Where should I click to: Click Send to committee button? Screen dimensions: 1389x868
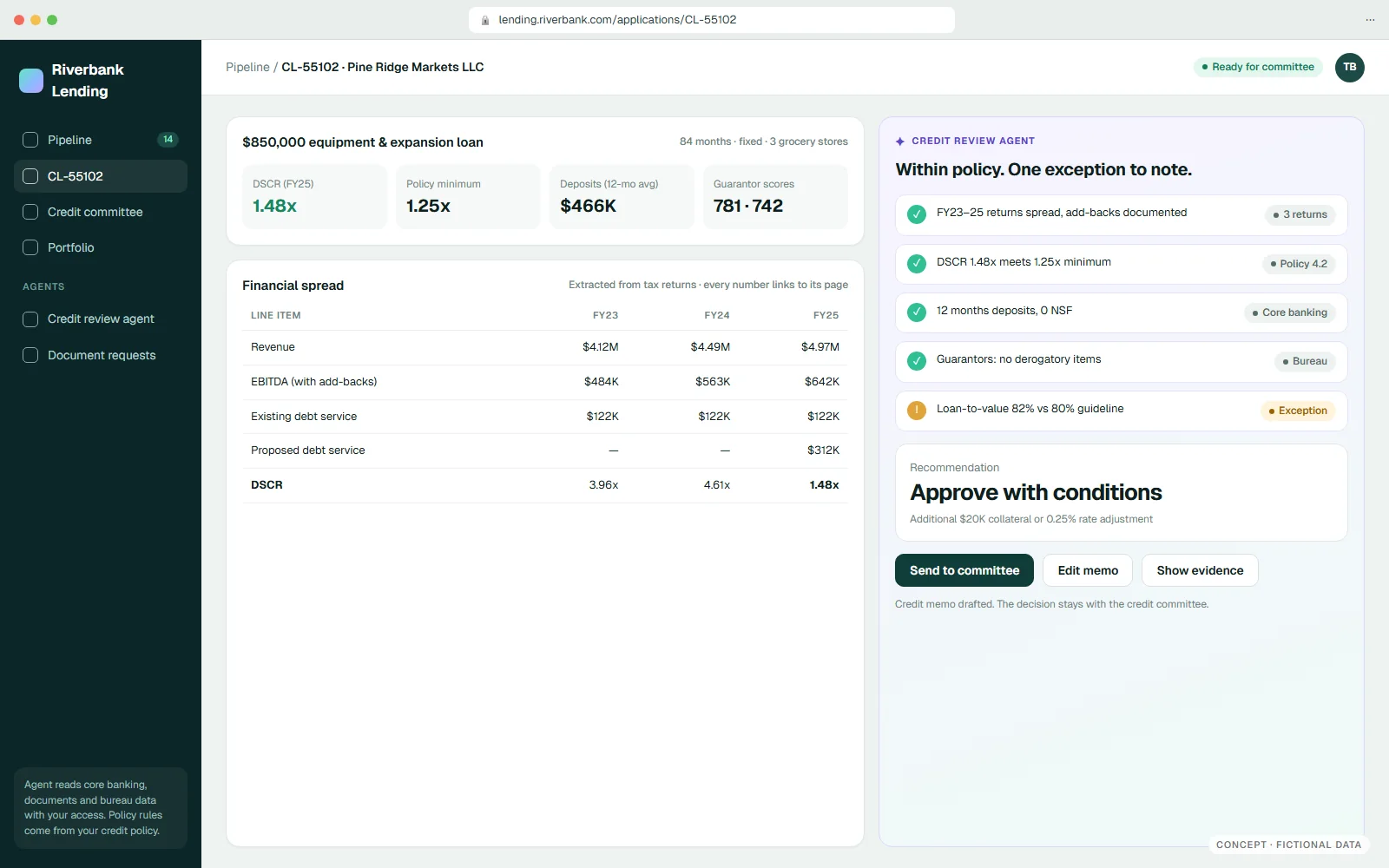pyautogui.click(x=964, y=570)
